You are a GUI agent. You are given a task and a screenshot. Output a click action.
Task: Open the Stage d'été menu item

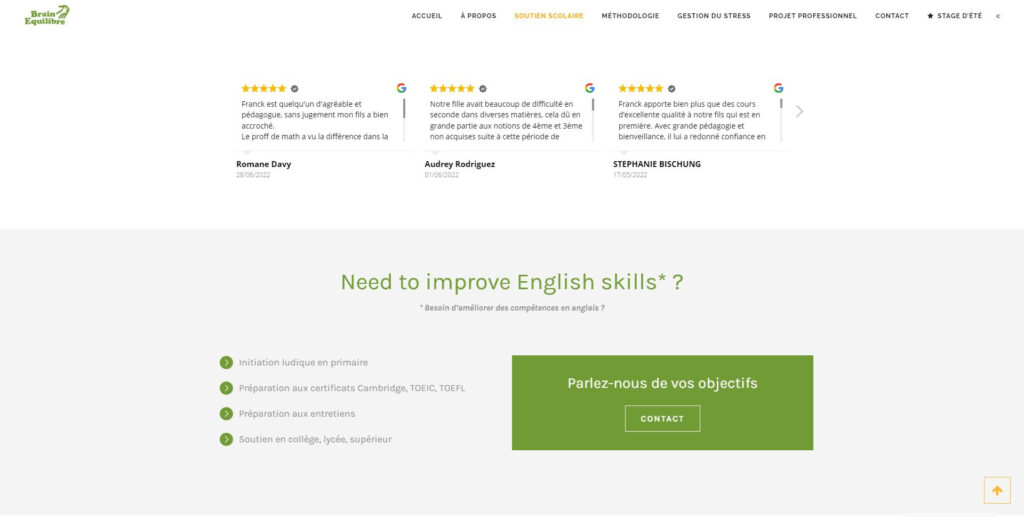coord(954,16)
